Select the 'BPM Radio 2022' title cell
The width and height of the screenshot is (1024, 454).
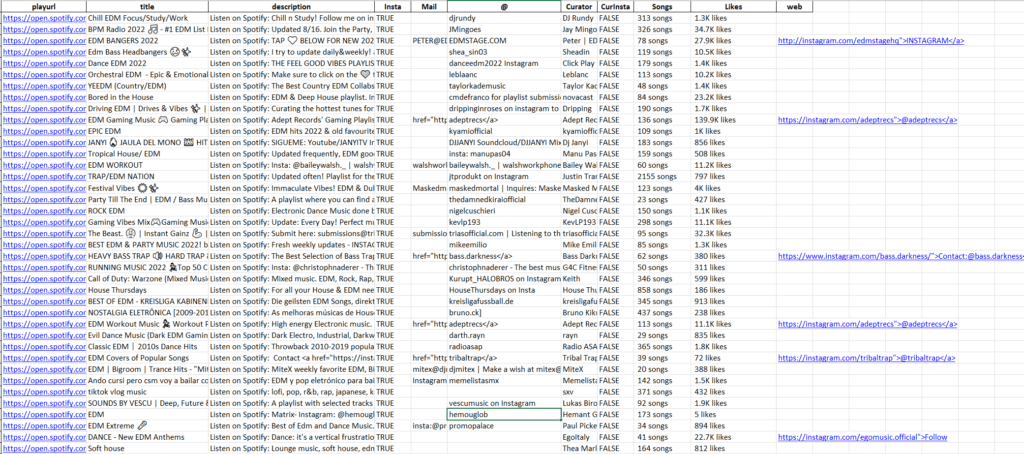pos(147,29)
